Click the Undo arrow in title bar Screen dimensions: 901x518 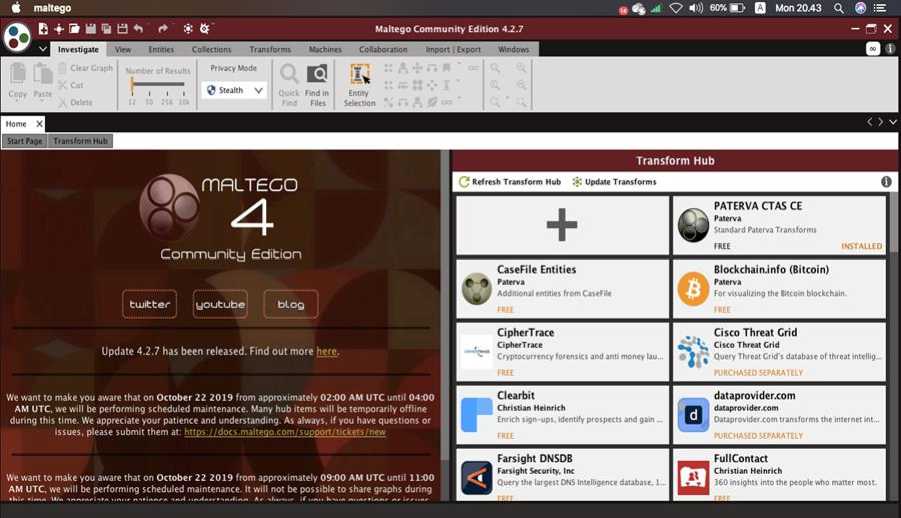tap(138, 28)
